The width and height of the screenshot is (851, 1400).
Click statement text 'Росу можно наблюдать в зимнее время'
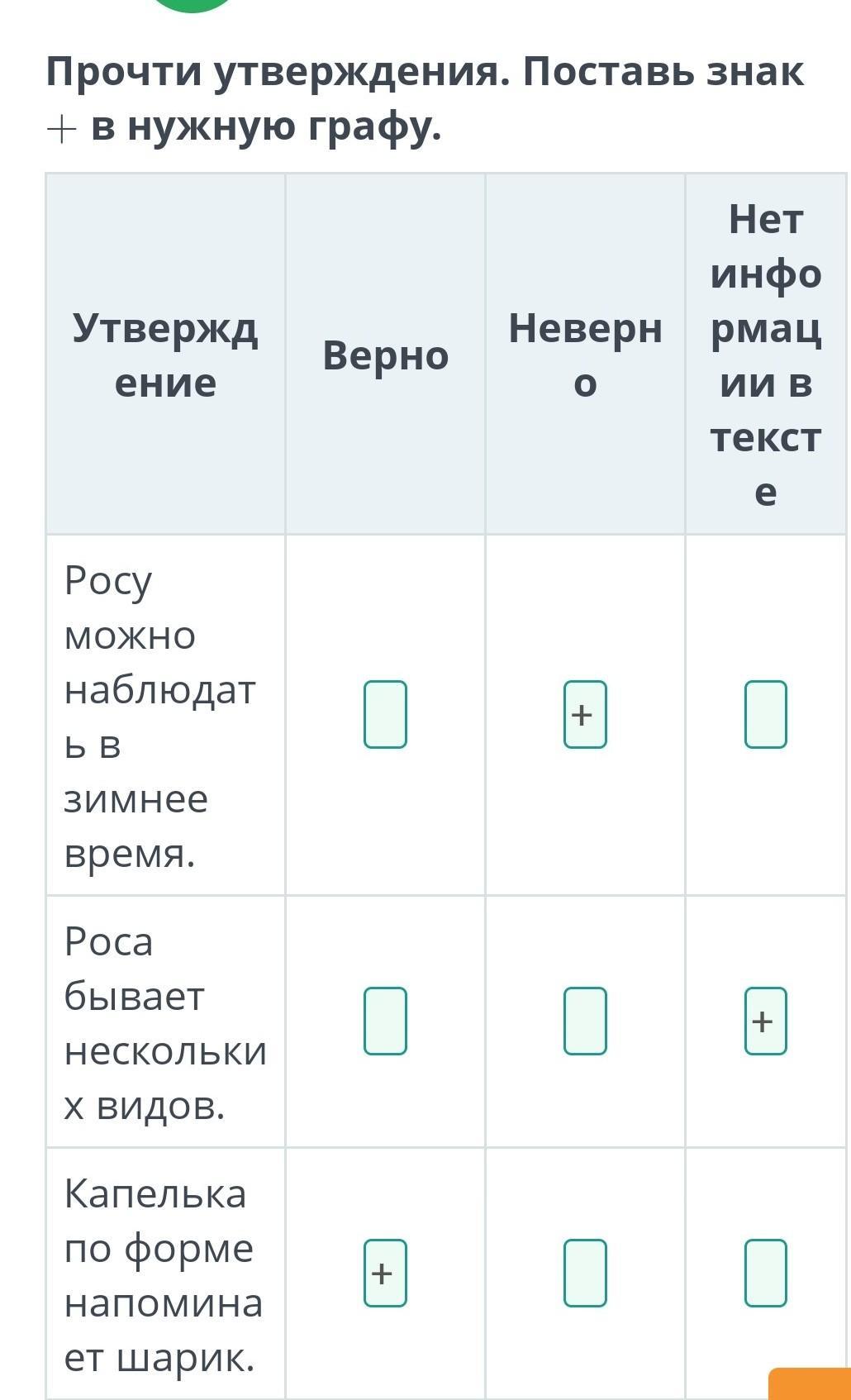160,716
